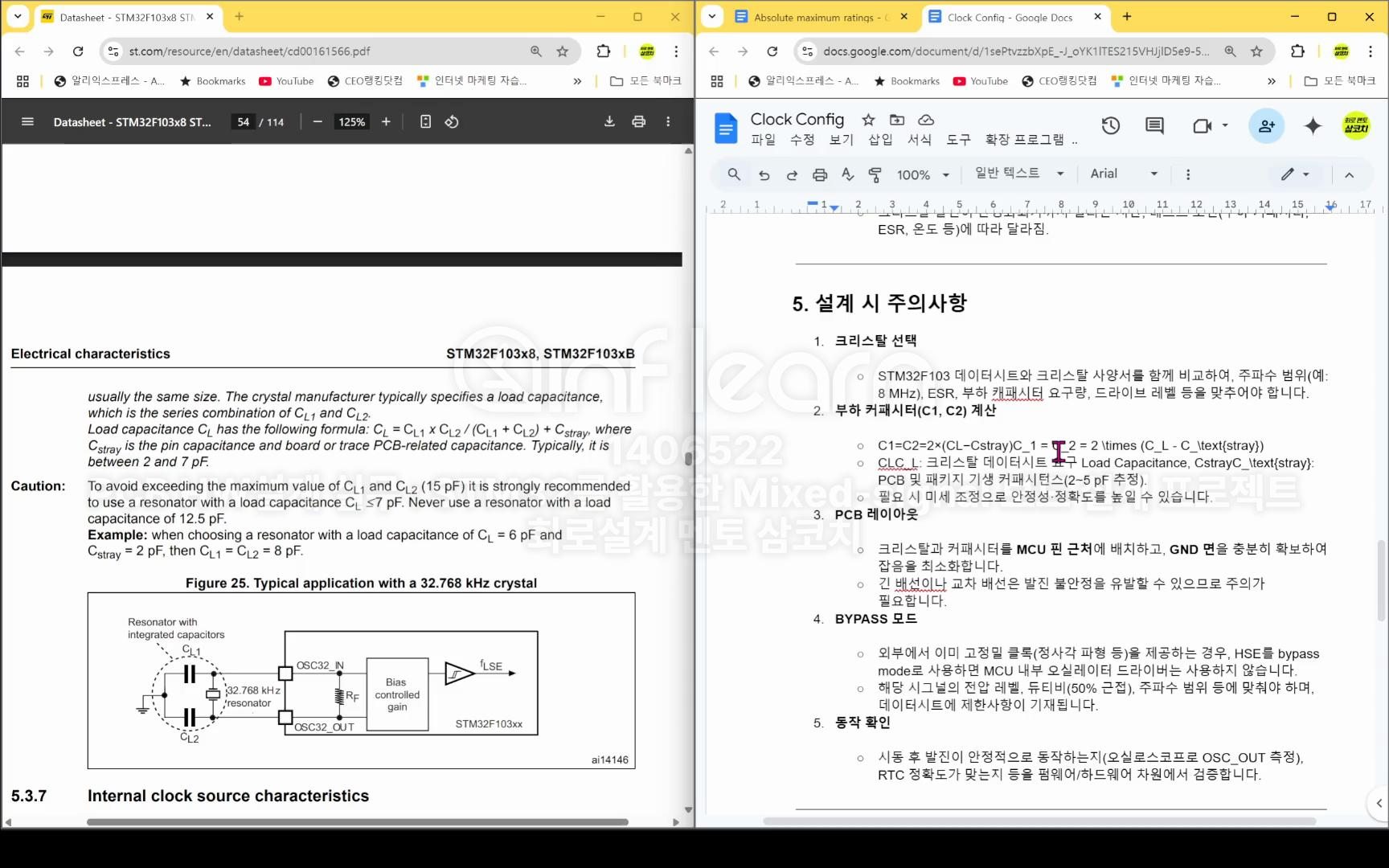The image size is (1389, 868).
Task: Expand tab search dropdown in left browser
Action: [x=17, y=16]
